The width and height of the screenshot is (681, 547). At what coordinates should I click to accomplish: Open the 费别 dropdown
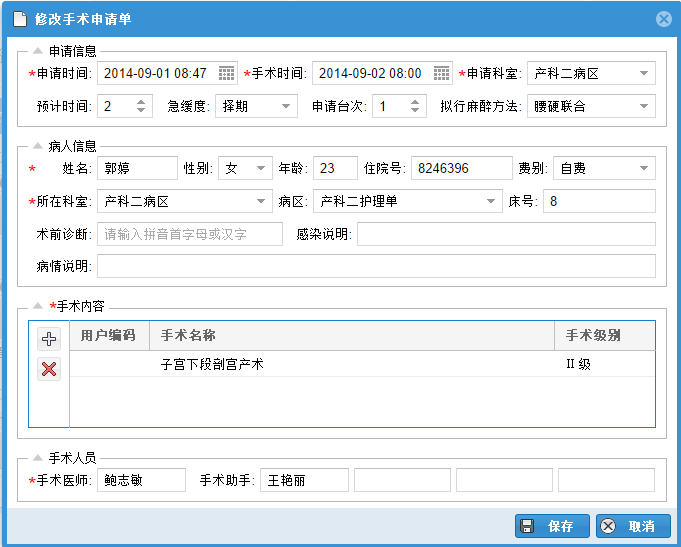[644, 168]
